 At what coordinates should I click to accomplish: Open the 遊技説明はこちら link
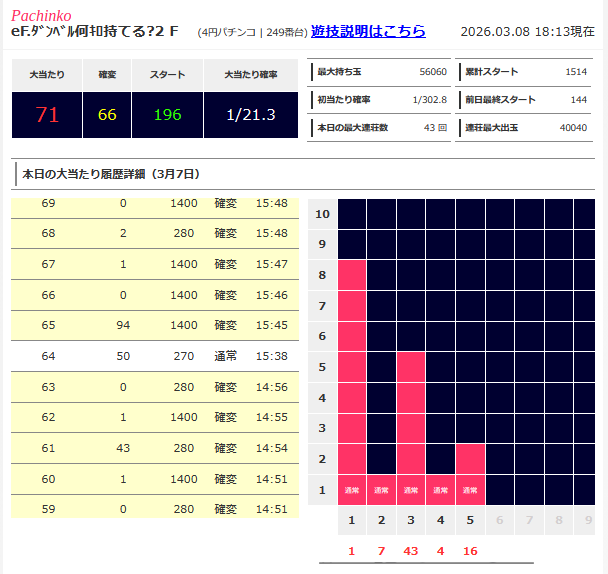tap(368, 31)
